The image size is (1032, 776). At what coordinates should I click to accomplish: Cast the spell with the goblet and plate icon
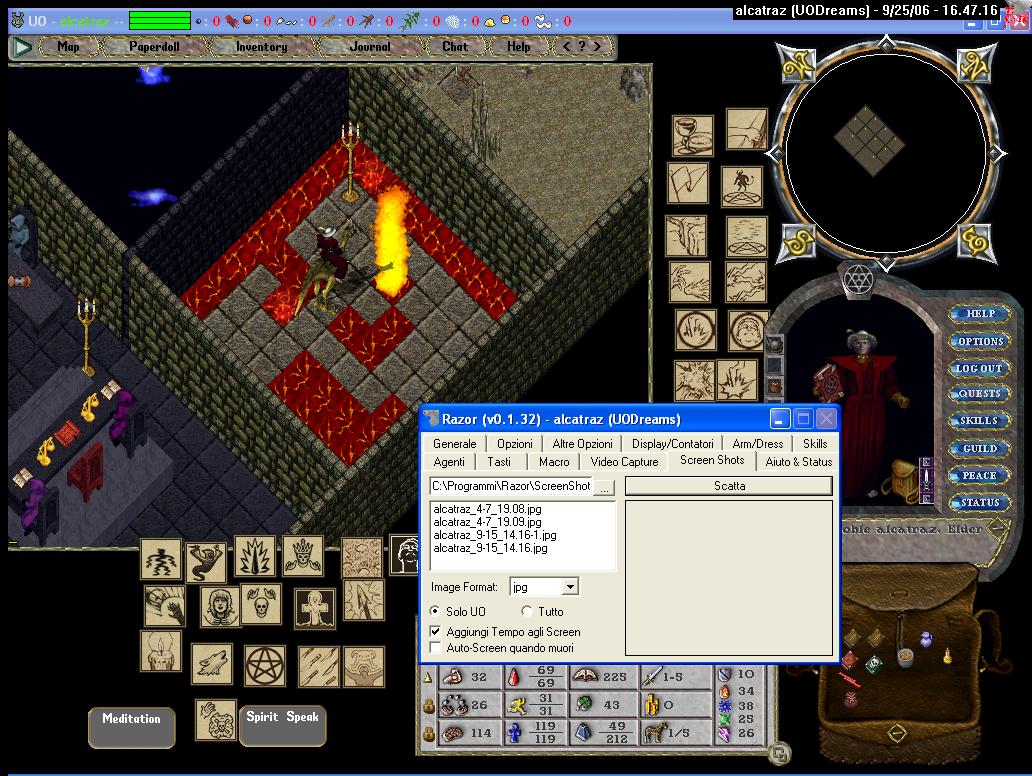click(x=692, y=136)
